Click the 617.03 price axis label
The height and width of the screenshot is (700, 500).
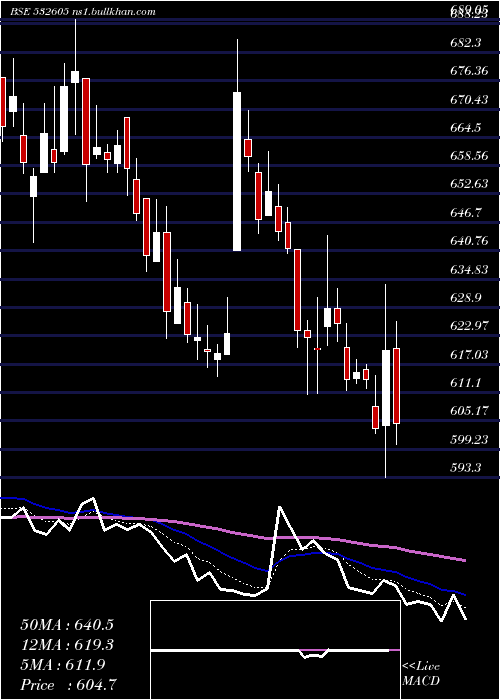pos(470,355)
